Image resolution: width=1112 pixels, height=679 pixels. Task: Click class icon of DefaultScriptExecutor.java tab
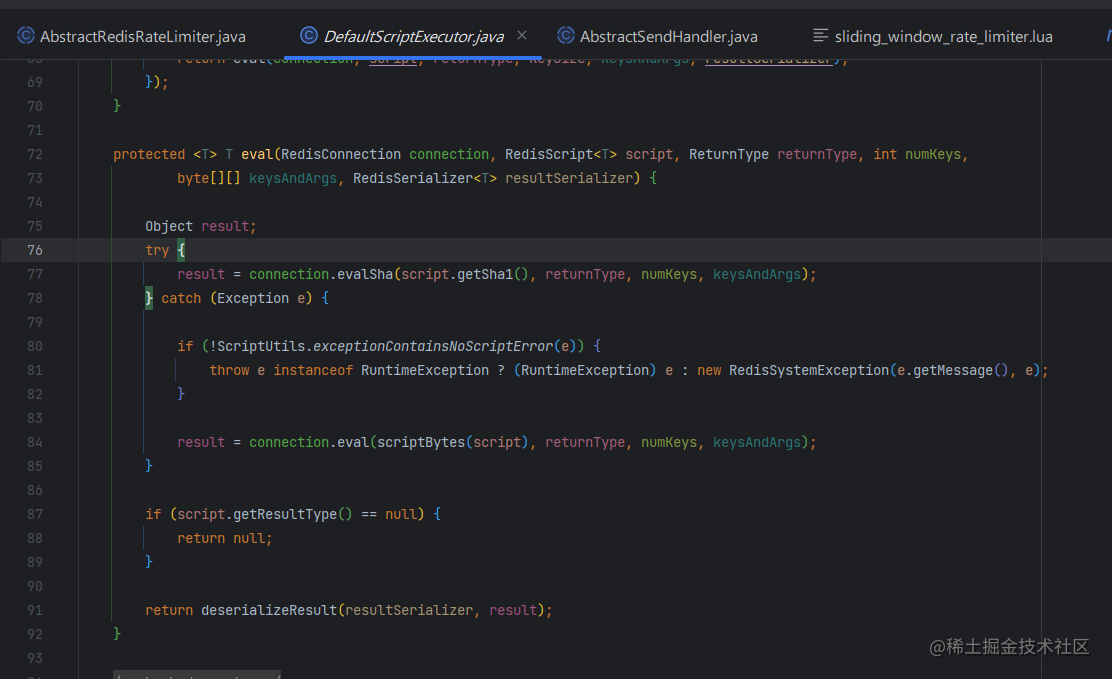pyautogui.click(x=308, y=35)
